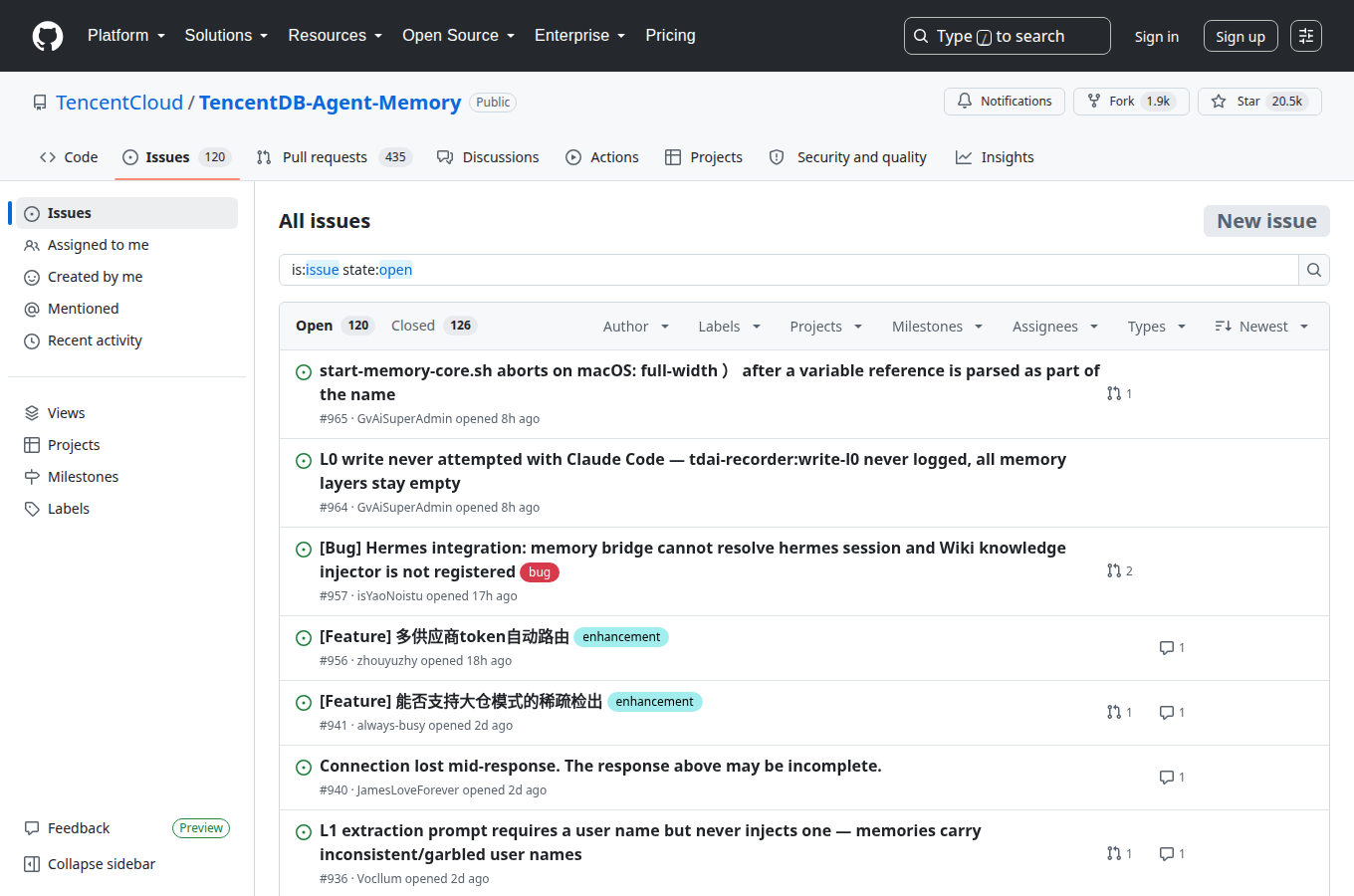
Task: Open linked pull request icon on issue #965
Action: pyautogui.click(x=1119, y=393)
